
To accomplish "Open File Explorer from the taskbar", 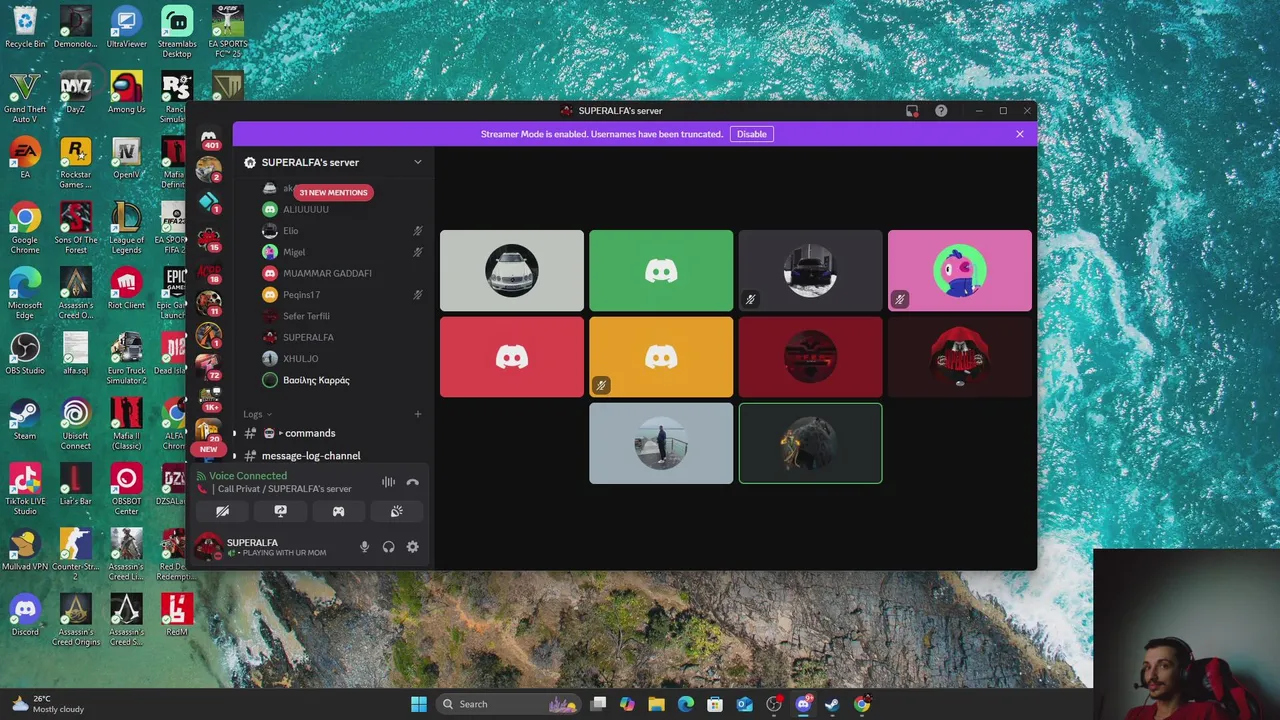I will coord(656,704).
